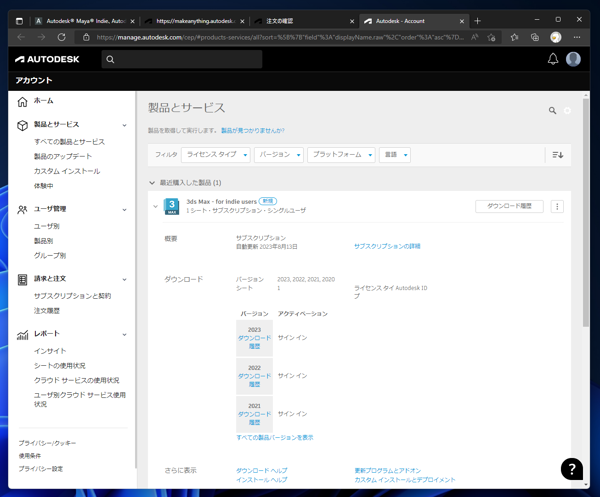
Task: Click the Autodesk logo in header
Action: click(47, 59)
